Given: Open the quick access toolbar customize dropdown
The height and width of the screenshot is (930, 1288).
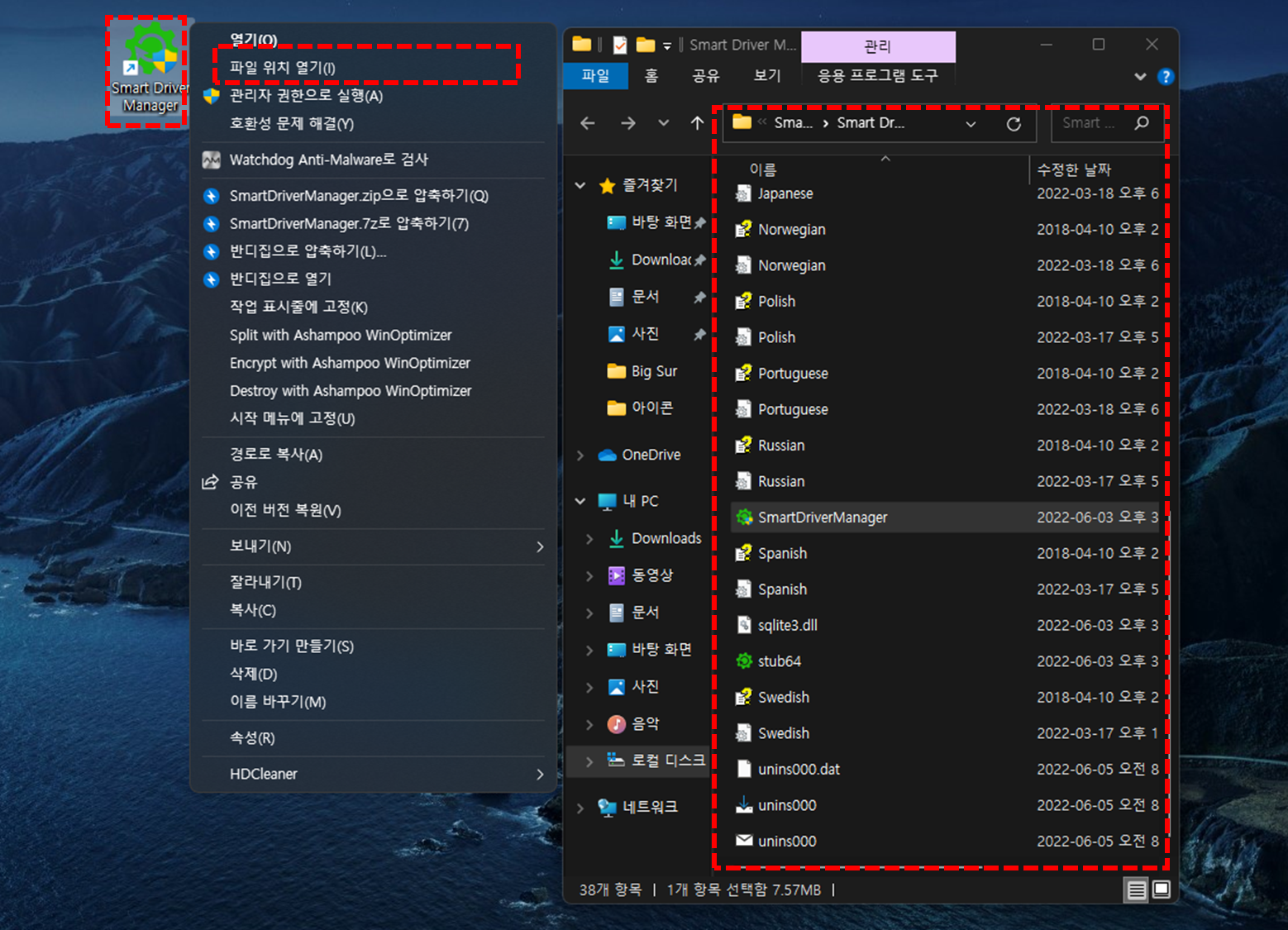Looking at the screenshot, I should tap(667, 46).
